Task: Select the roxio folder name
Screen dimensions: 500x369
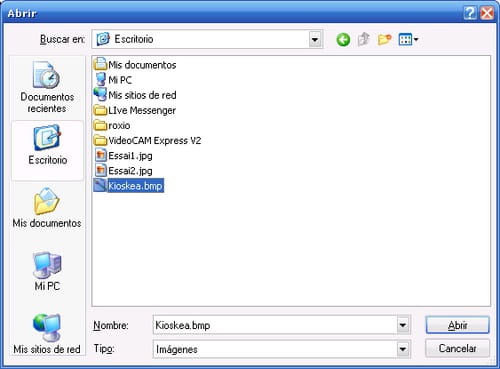Action: (x=119, y=126)
